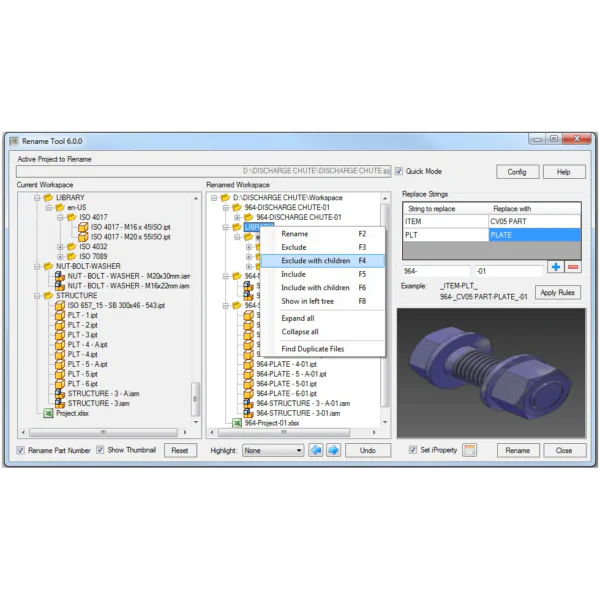Click the PLT - 1.ipt part icon
The width and height of the screenshot is (600, 600).
(60, 315)
